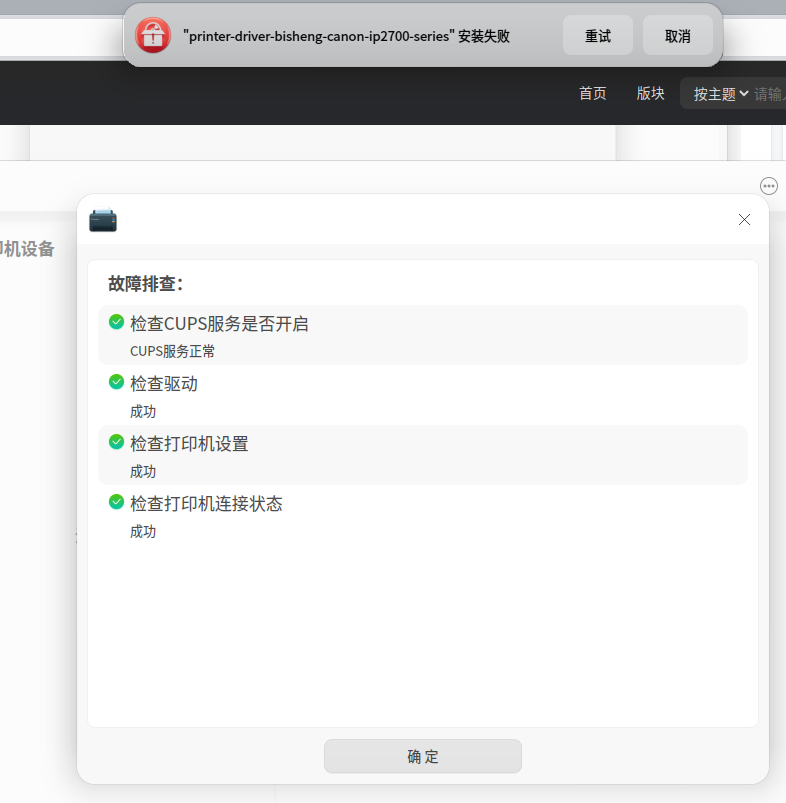Select the CUPS服务正常 status text
The width and height of the screenshot is (786, 803).
[x=173, y=351]
